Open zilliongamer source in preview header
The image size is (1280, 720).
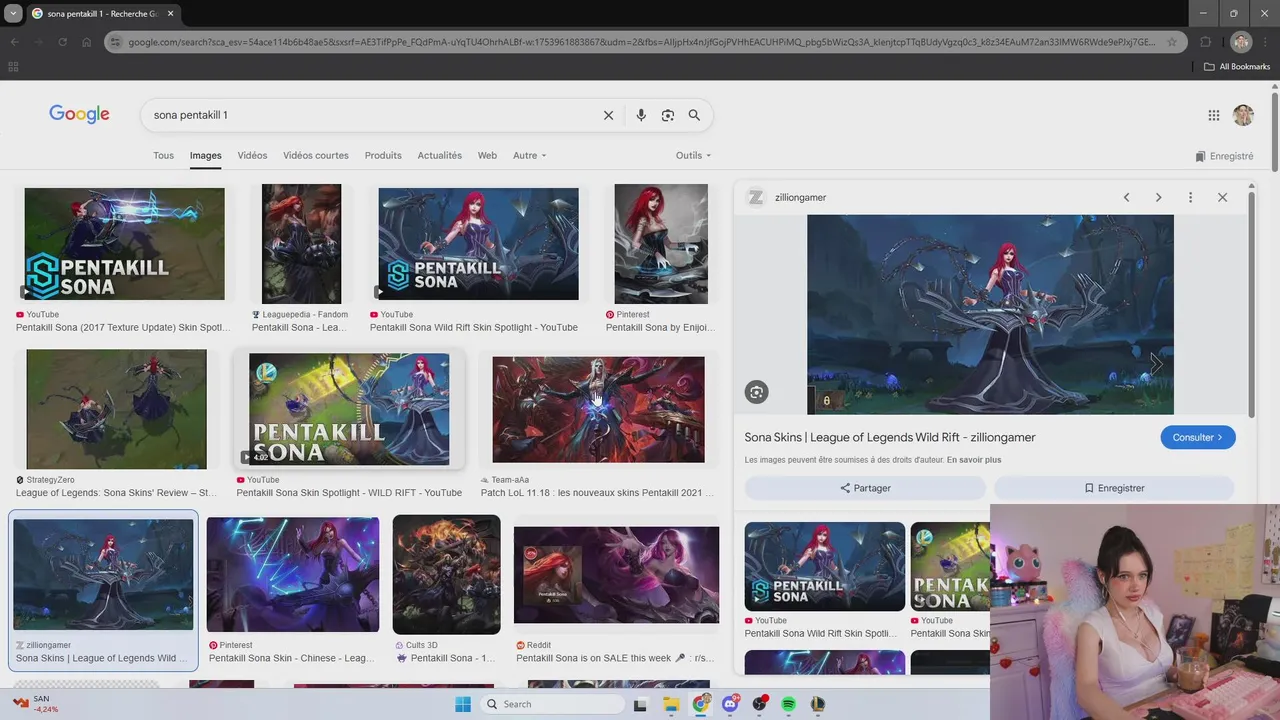tap(787, 197)
